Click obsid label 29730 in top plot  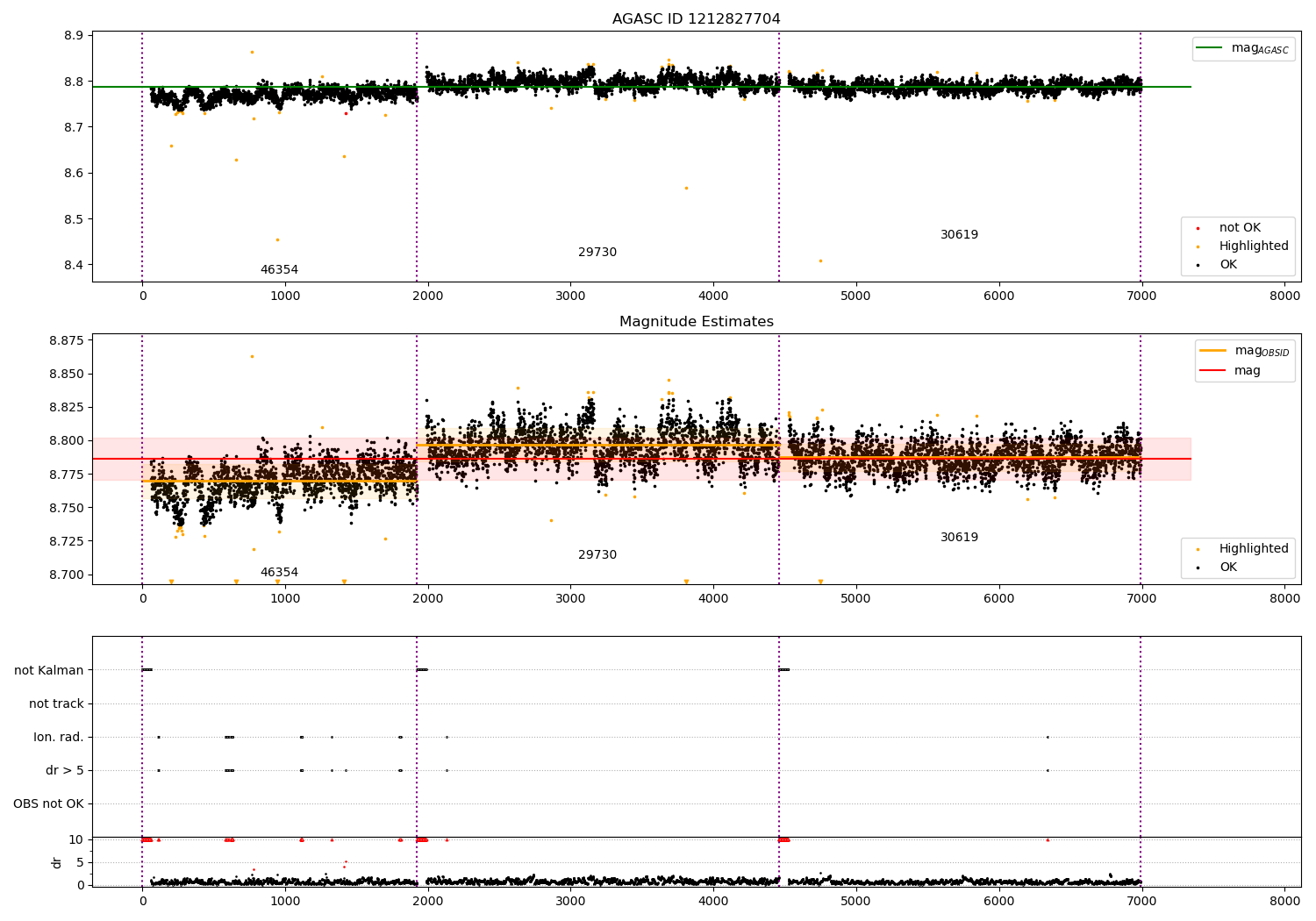tap(597, 253)
